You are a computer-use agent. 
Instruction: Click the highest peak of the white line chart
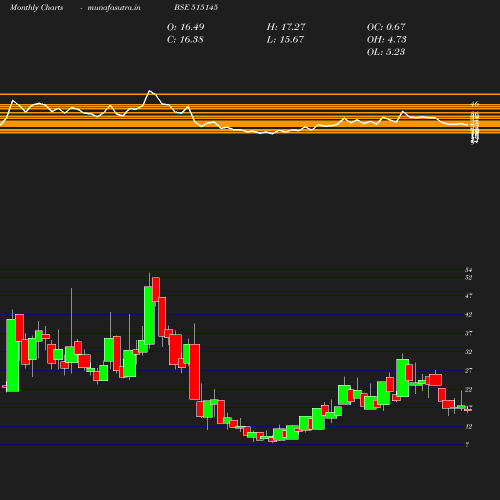click(x=150, y=91)
